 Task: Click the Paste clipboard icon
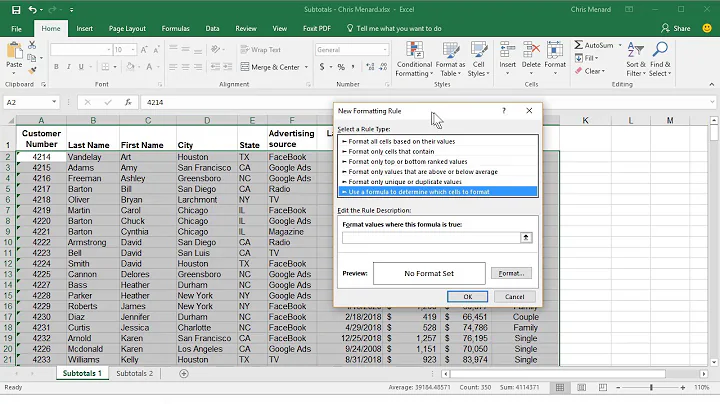click(14, 50)
